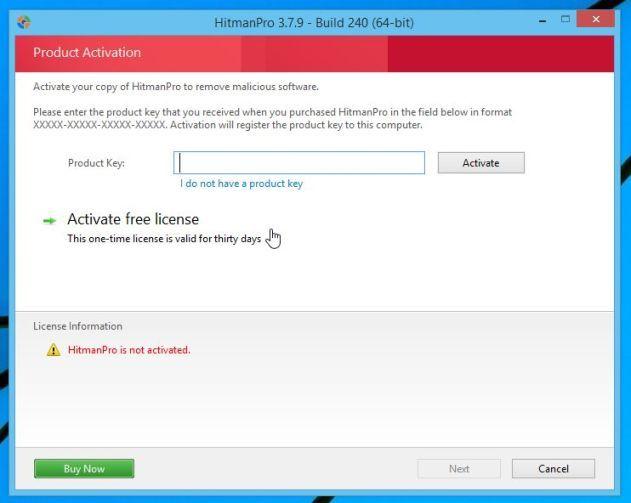
Task: Select Activate free license
Action: [133, 219]
